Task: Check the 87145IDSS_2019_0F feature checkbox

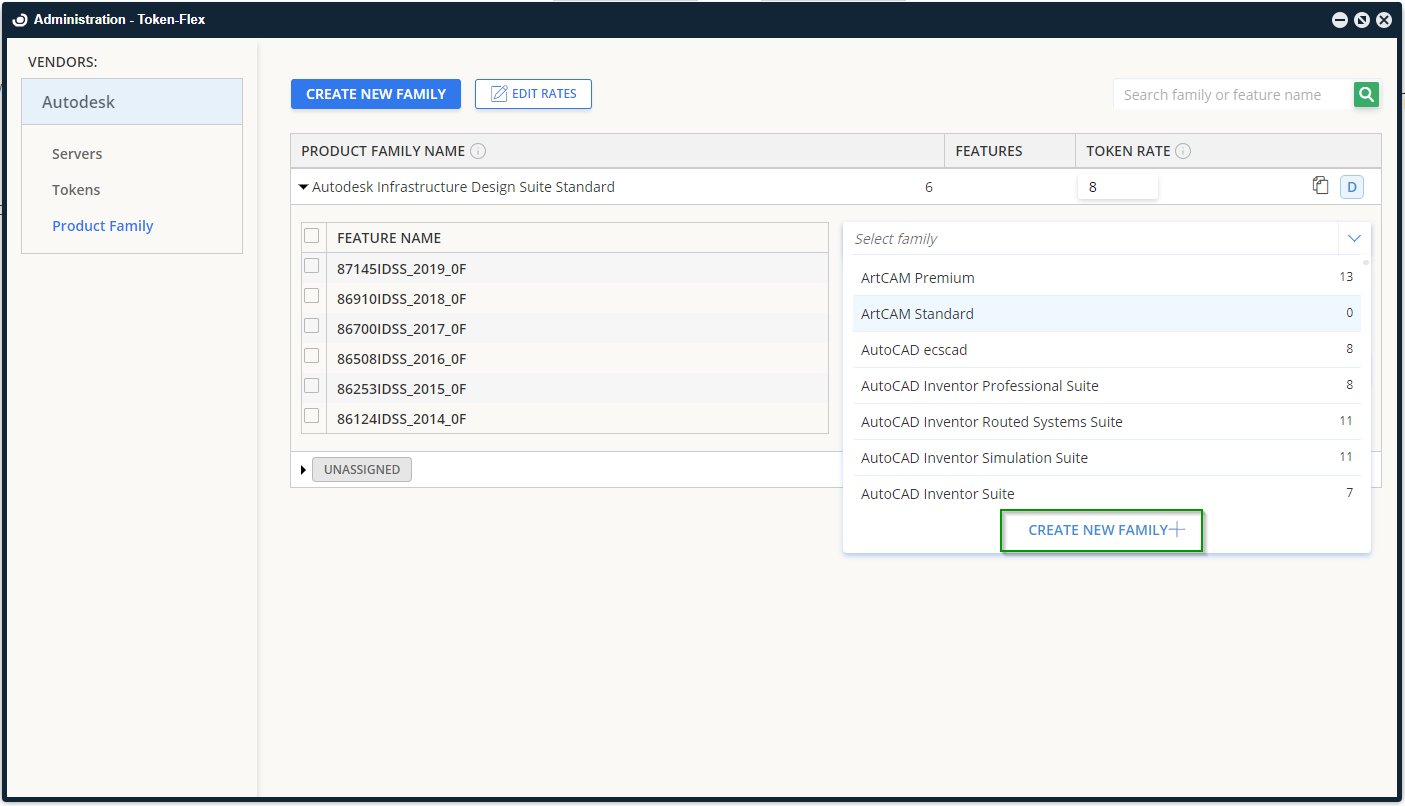Action: pos(312,266)
